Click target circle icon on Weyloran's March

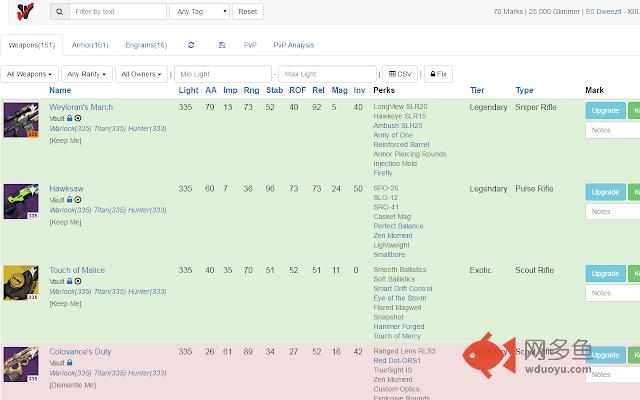(x=78, y=118)
